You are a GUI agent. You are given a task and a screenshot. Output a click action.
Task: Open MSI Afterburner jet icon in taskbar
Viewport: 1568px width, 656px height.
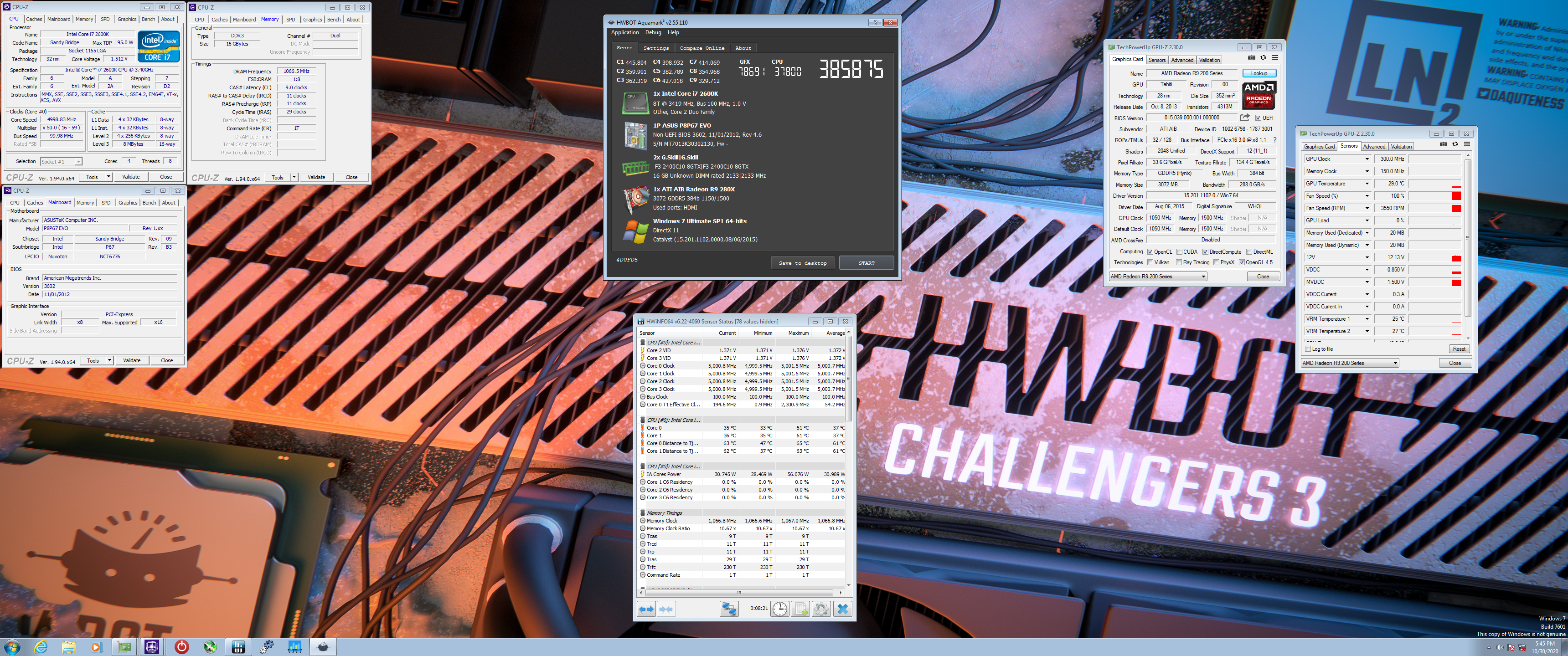tap(210, 647)
